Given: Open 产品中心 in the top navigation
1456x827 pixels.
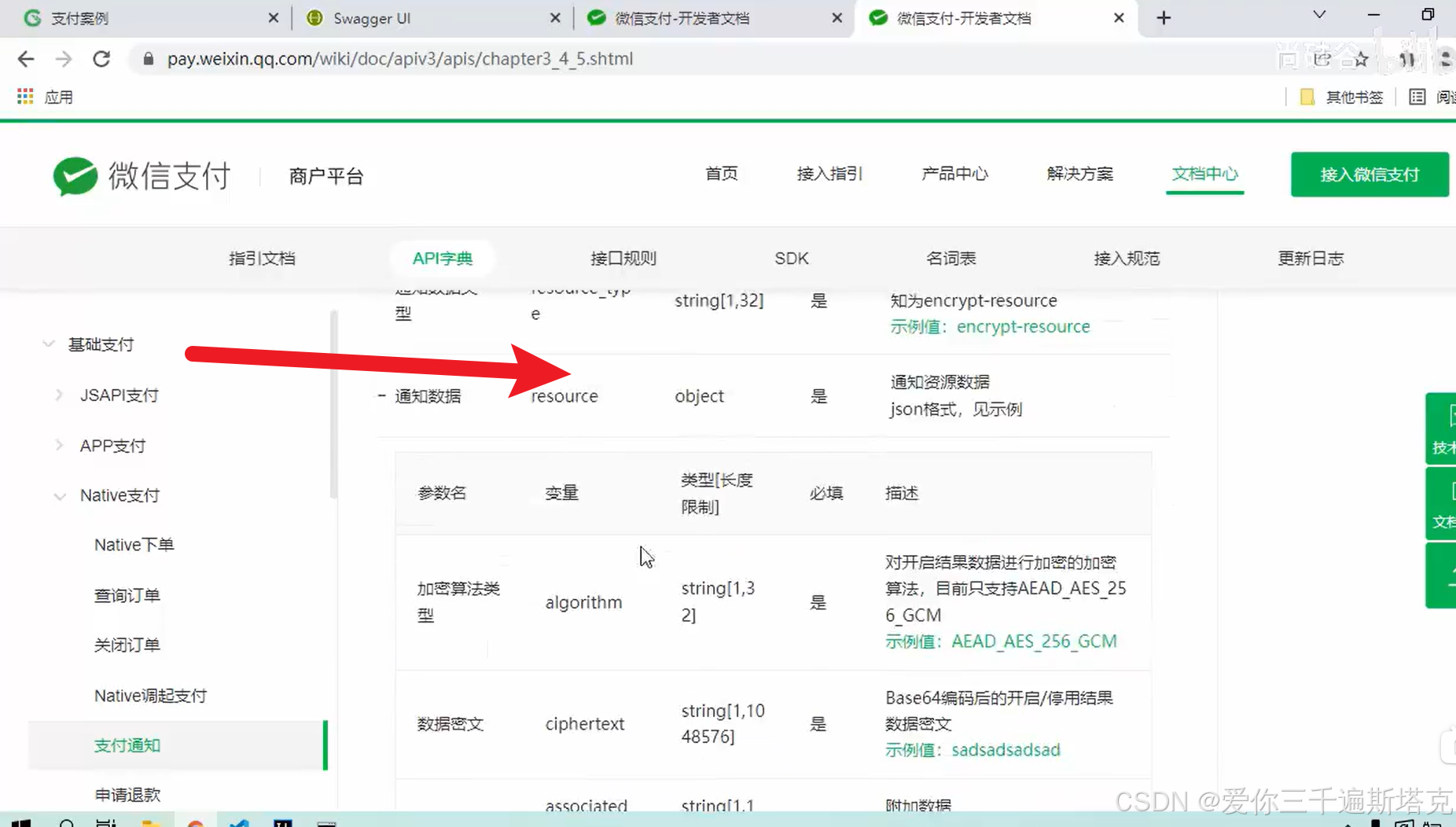Looking at the screenshot, I should pyautogui.click(x=954, y=174).
